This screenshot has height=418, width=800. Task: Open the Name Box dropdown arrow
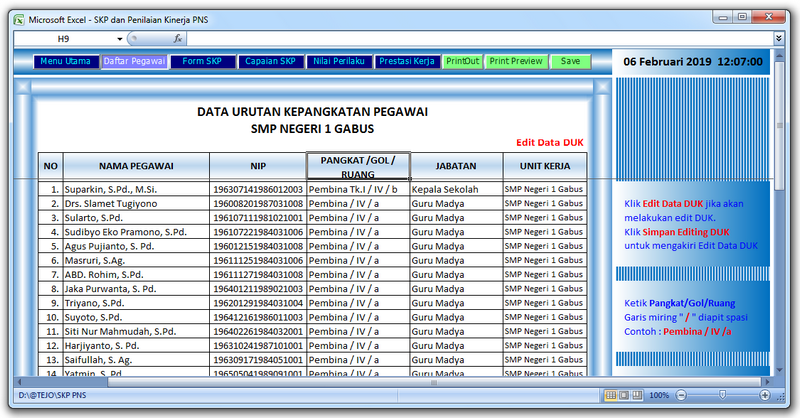pos(120,39)
